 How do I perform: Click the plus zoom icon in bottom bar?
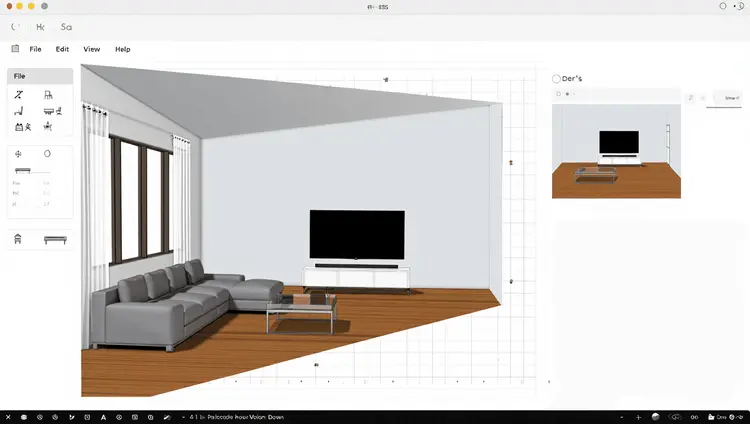coord(638,417)
